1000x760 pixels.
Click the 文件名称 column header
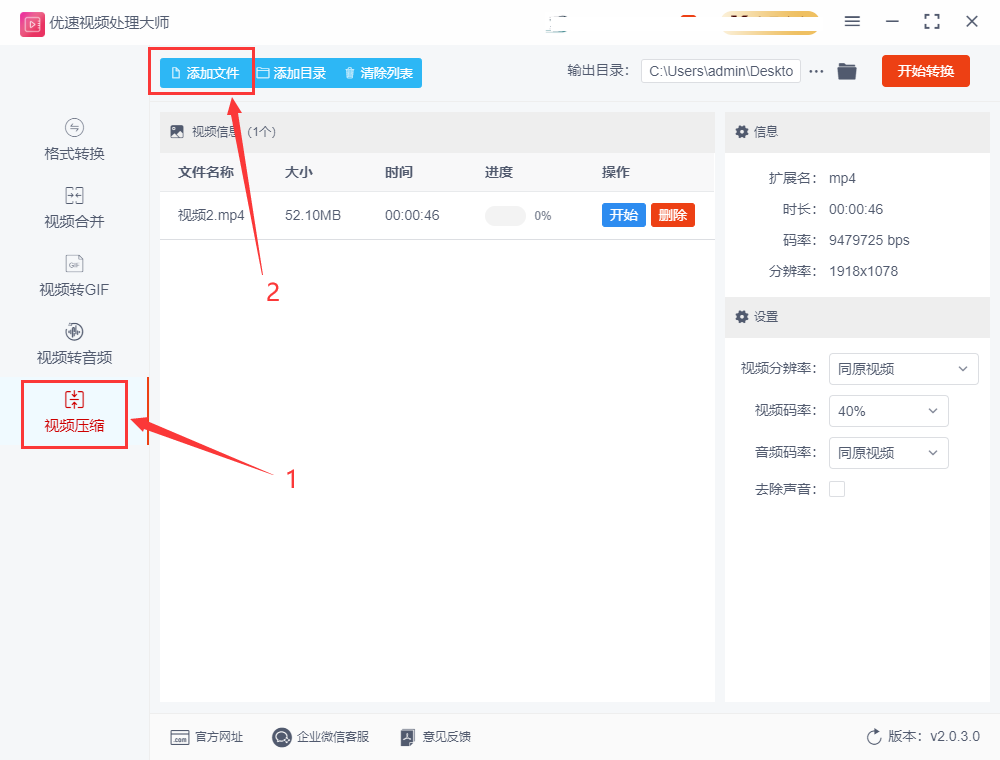(x=205, y=172)
